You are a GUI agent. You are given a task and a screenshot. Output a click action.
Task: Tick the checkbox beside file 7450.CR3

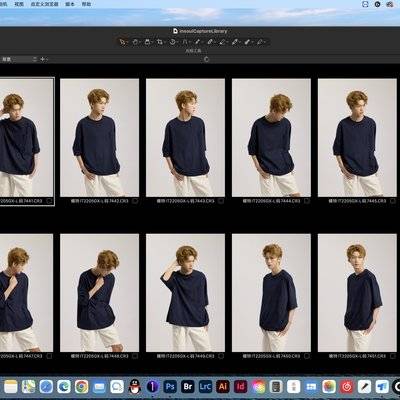tap(307, 356)
